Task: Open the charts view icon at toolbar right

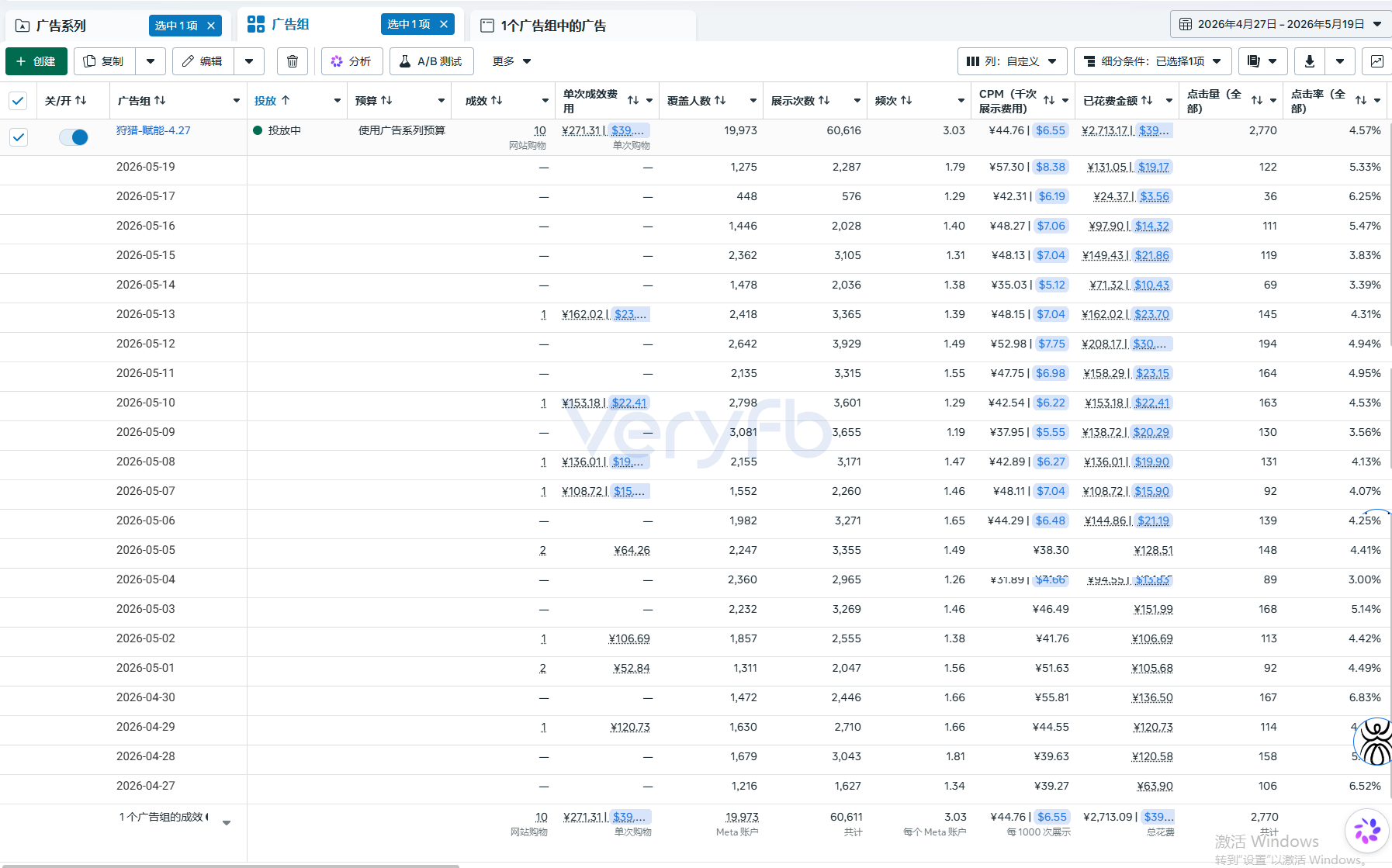Action: tap(1376, 61)
